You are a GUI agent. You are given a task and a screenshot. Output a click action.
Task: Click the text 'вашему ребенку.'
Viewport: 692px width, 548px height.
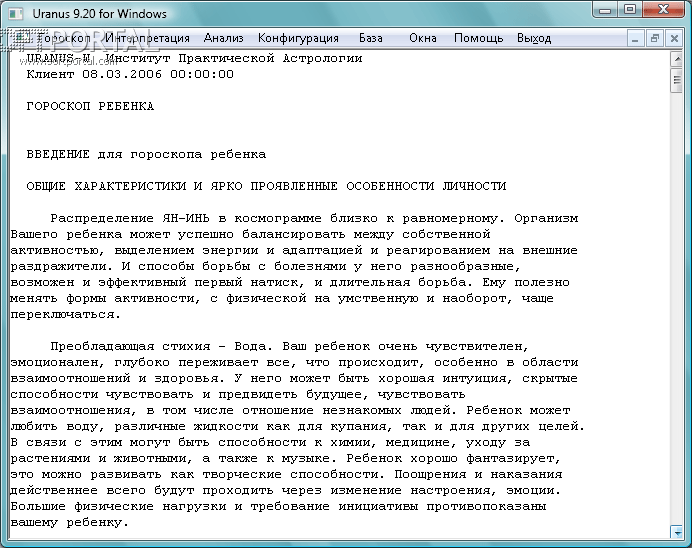point(69,523)
